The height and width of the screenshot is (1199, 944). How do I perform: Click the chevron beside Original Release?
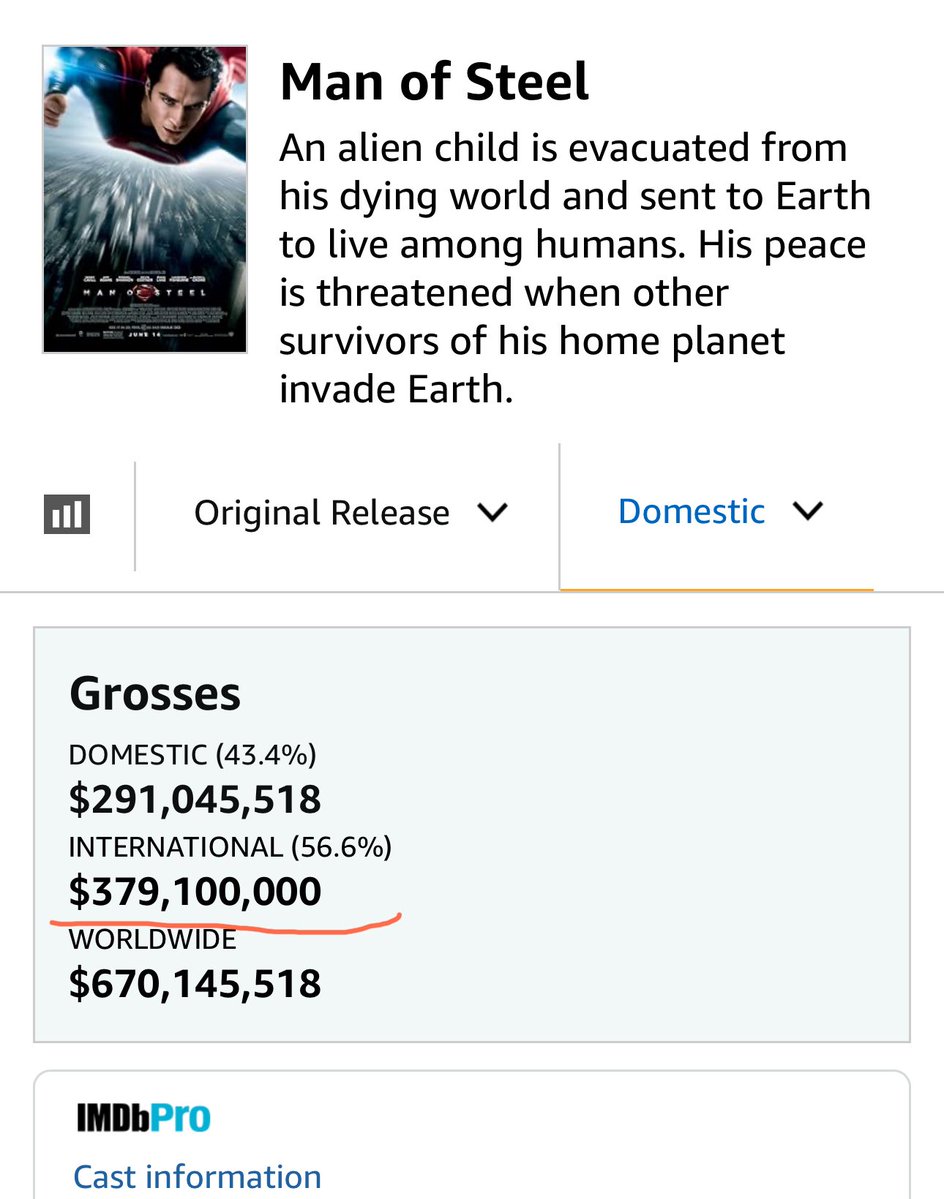(491, 512)
